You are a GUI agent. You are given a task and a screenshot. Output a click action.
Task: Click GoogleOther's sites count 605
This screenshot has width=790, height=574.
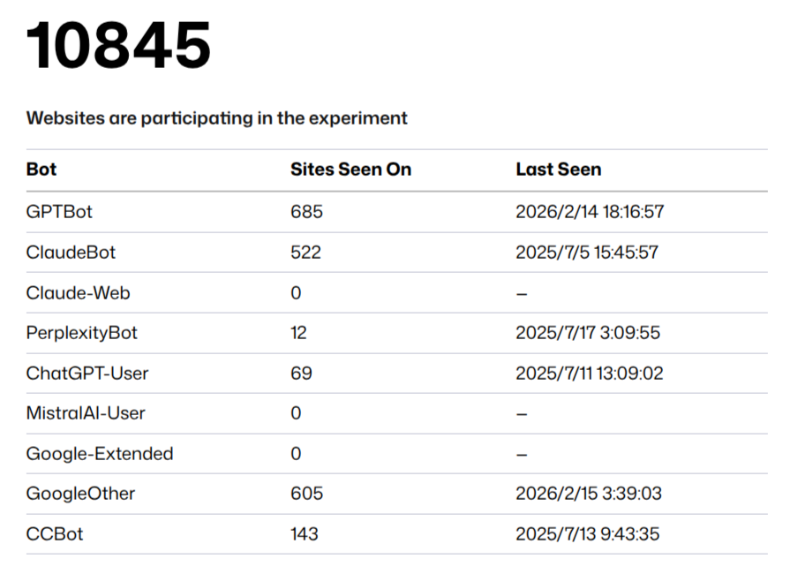point(306,493)
